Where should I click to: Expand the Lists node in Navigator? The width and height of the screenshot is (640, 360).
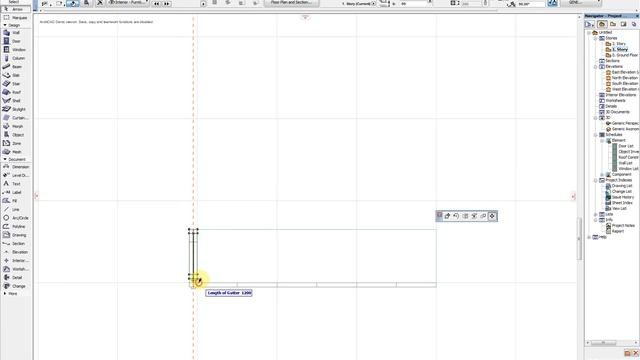point(596,214)
